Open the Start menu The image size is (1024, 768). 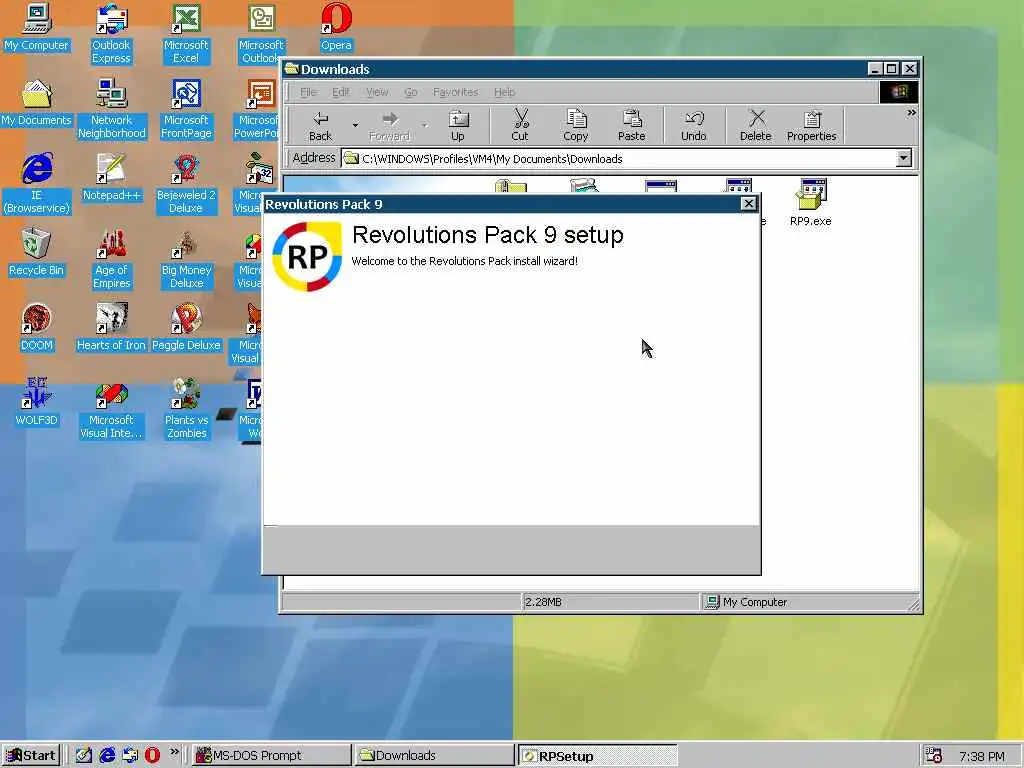click(x=31, y=756)
